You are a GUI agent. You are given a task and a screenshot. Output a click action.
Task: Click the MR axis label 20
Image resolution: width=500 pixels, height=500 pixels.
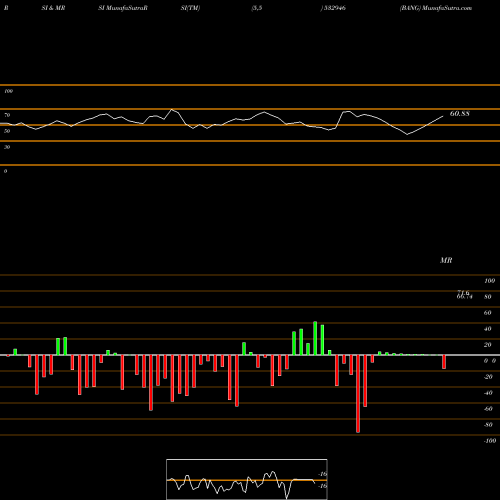coord(487,345)
